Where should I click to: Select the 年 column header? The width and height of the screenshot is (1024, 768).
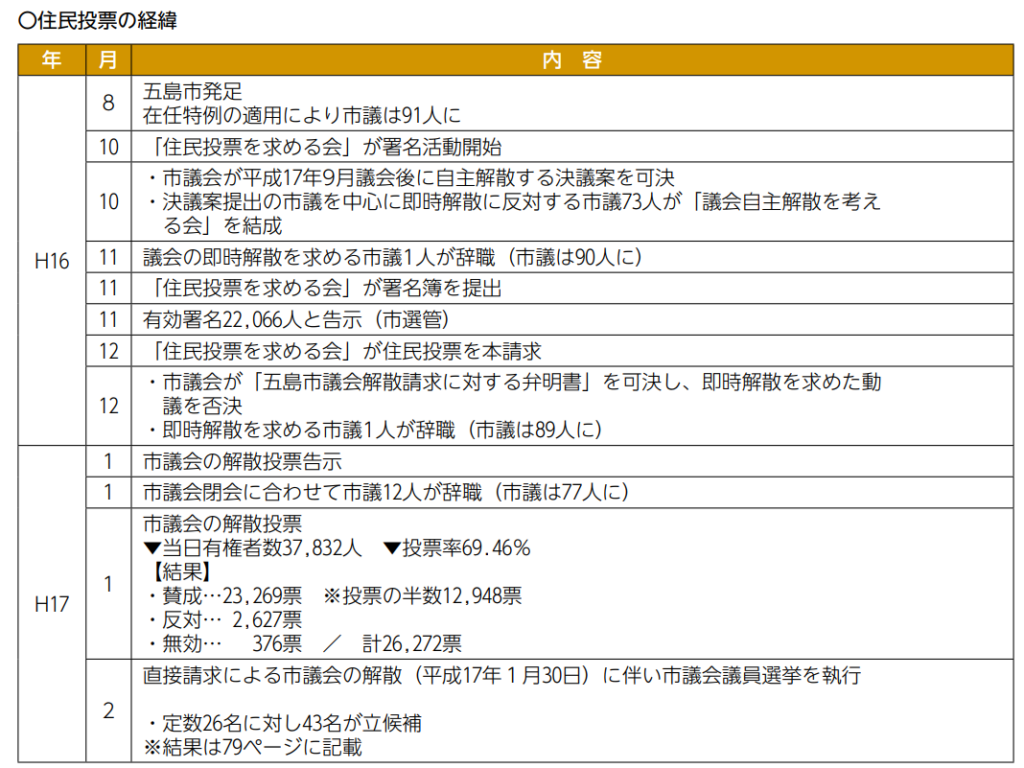point(52,60)
